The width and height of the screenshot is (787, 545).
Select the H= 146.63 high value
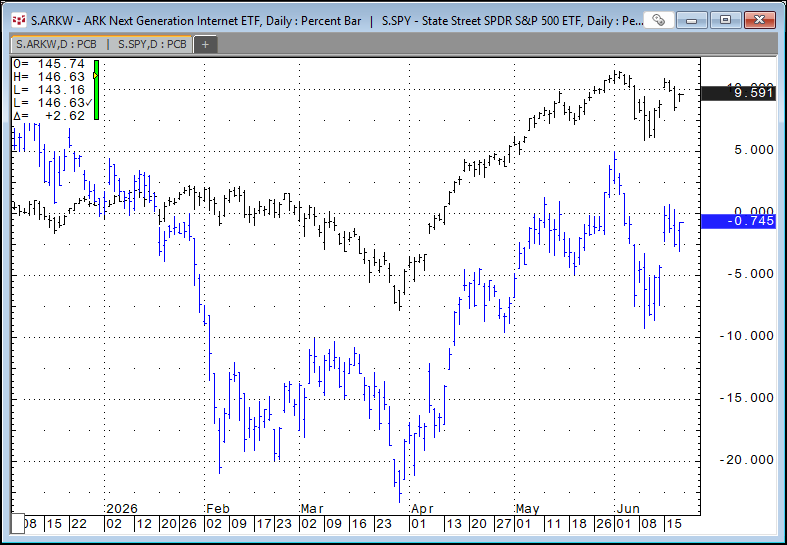(49, 77)
